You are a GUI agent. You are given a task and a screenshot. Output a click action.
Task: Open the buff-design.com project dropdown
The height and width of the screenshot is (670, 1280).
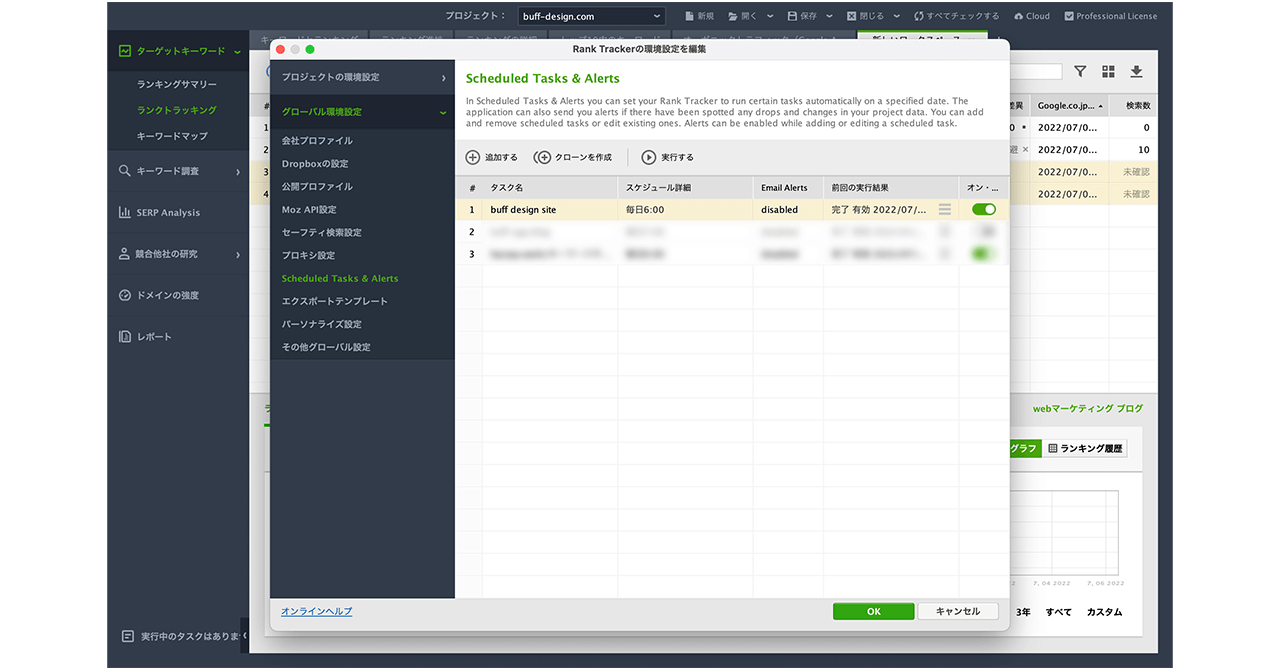coord(591,16)
